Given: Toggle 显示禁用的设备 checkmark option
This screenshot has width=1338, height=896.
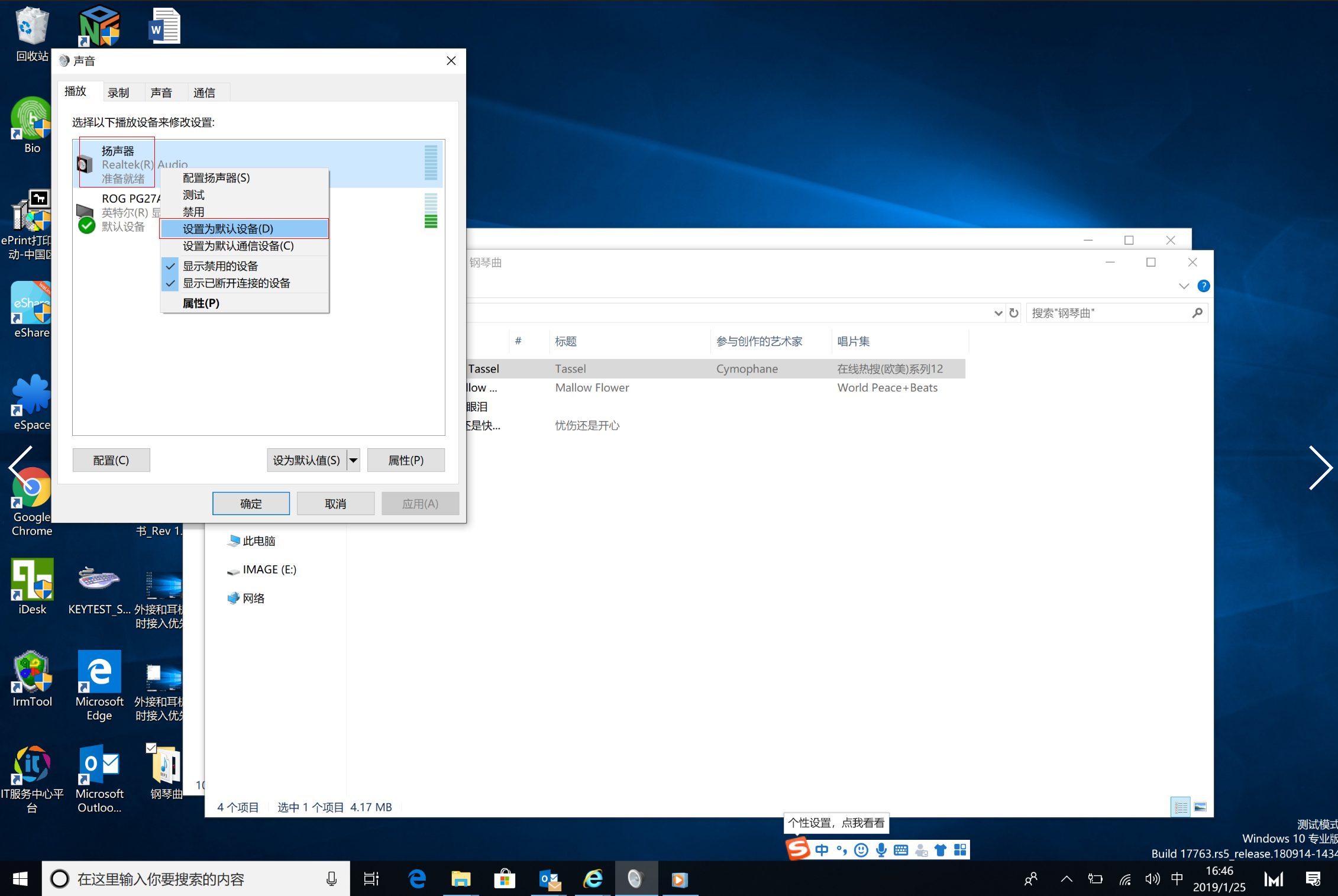Looking at the screenshot, I should click(220, 266).
